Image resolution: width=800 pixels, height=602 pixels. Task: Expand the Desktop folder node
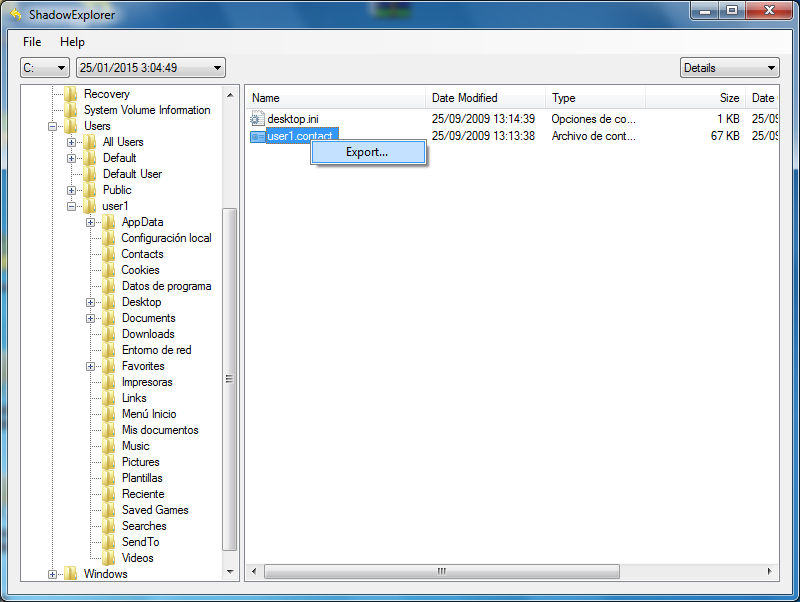[x=90, y=303]
